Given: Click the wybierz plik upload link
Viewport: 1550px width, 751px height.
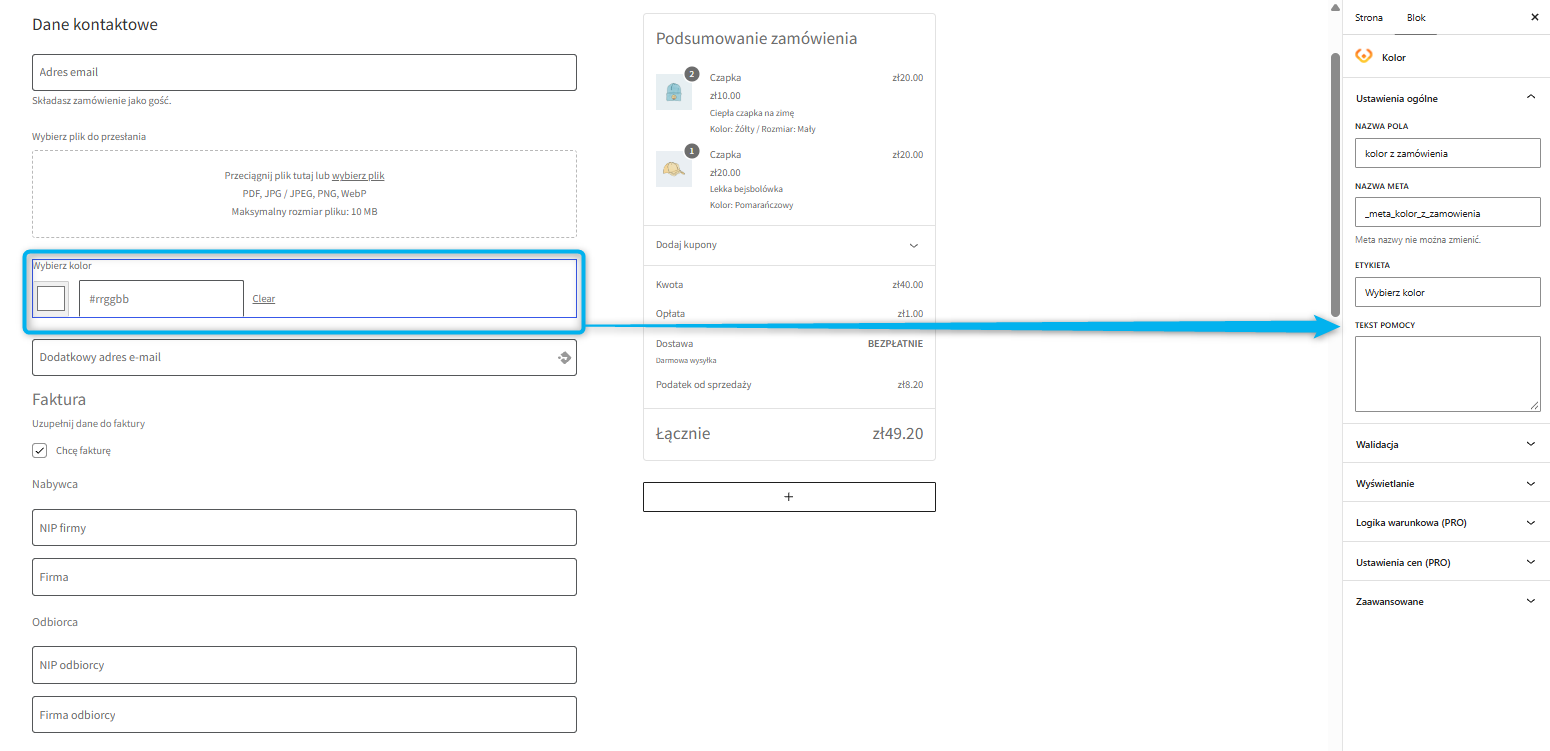Looking at the screenshot, I should tap(358, 176).
